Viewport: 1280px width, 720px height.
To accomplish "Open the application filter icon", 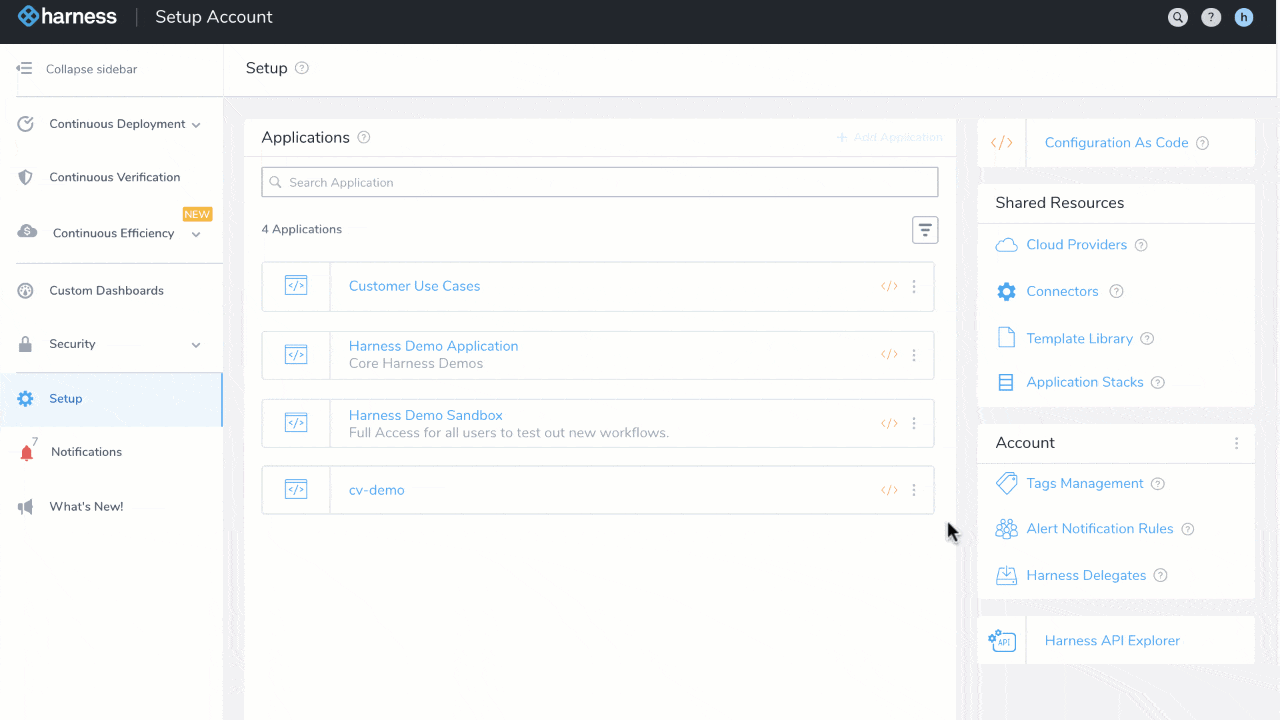I will (925, 230).
